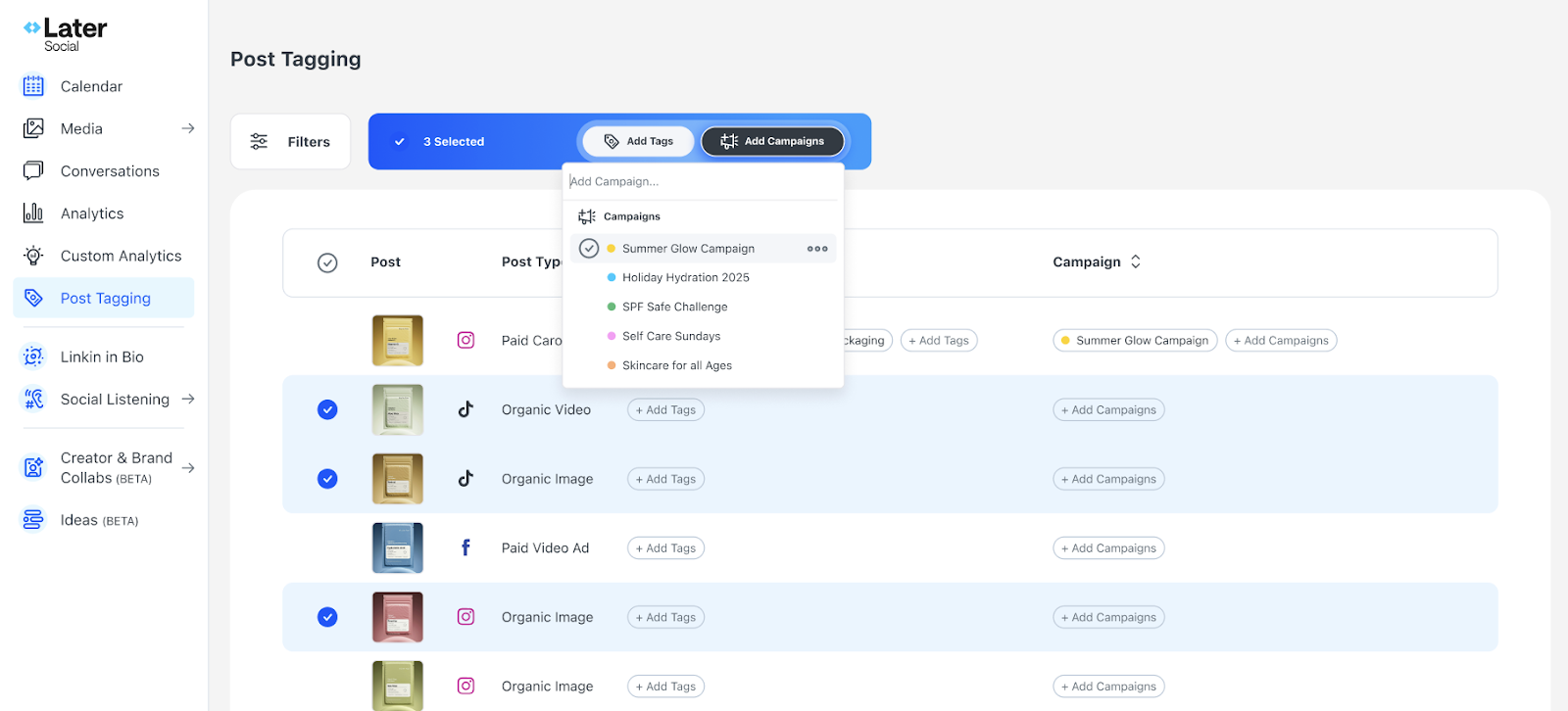Choose SPF Safe Challenge from list

(x=674, y=307)
